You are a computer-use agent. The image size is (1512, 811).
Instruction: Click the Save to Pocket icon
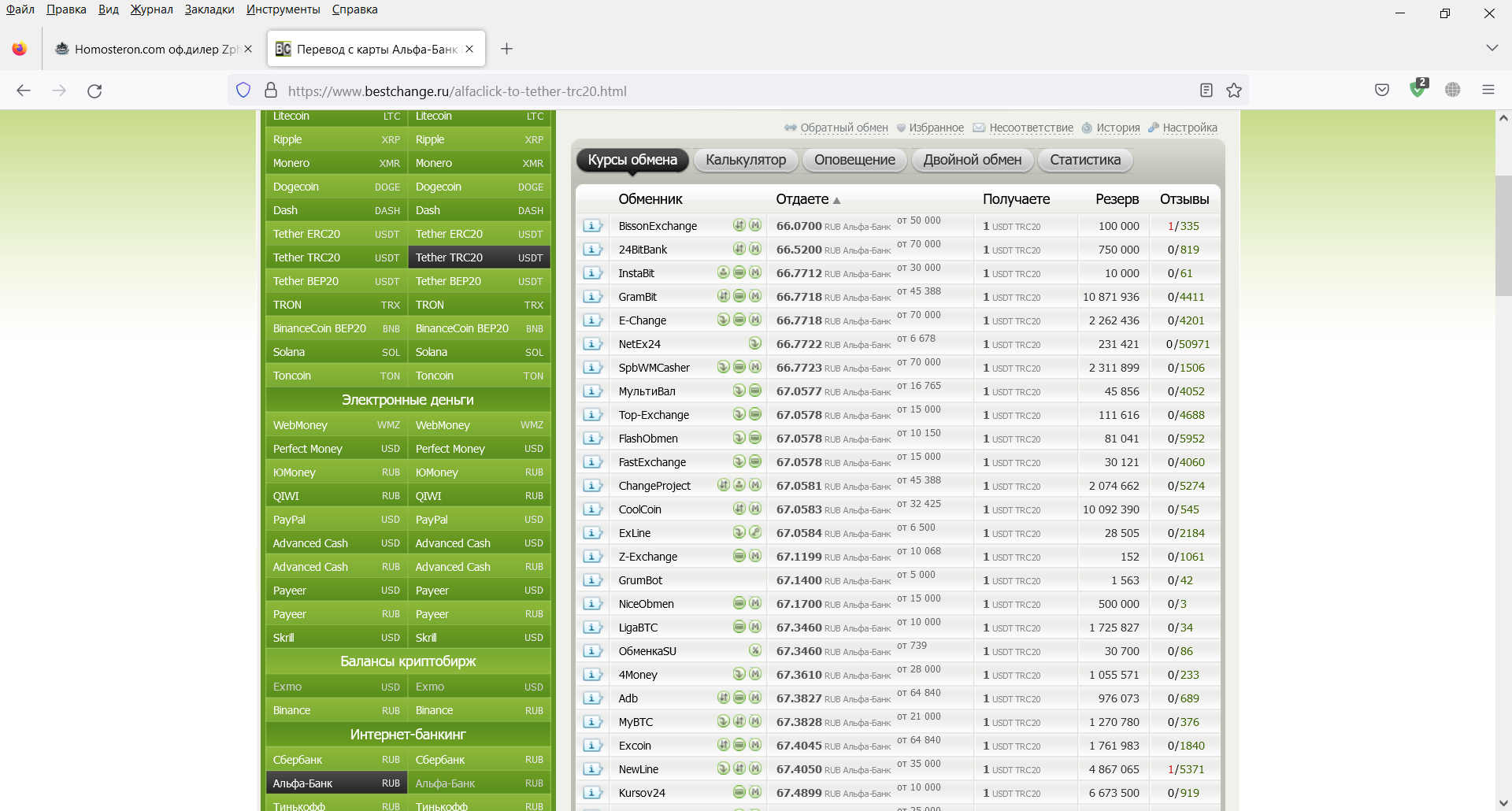pos(1382,91)
